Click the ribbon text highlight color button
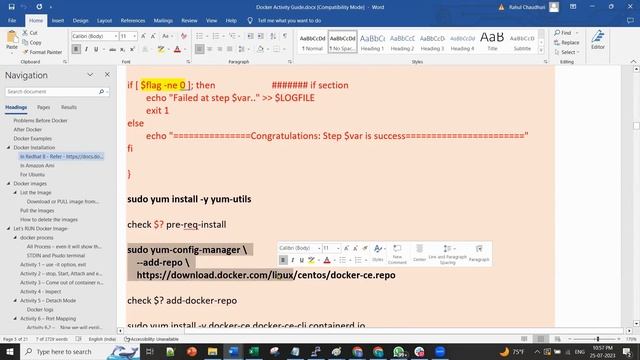 coord(161,49)
